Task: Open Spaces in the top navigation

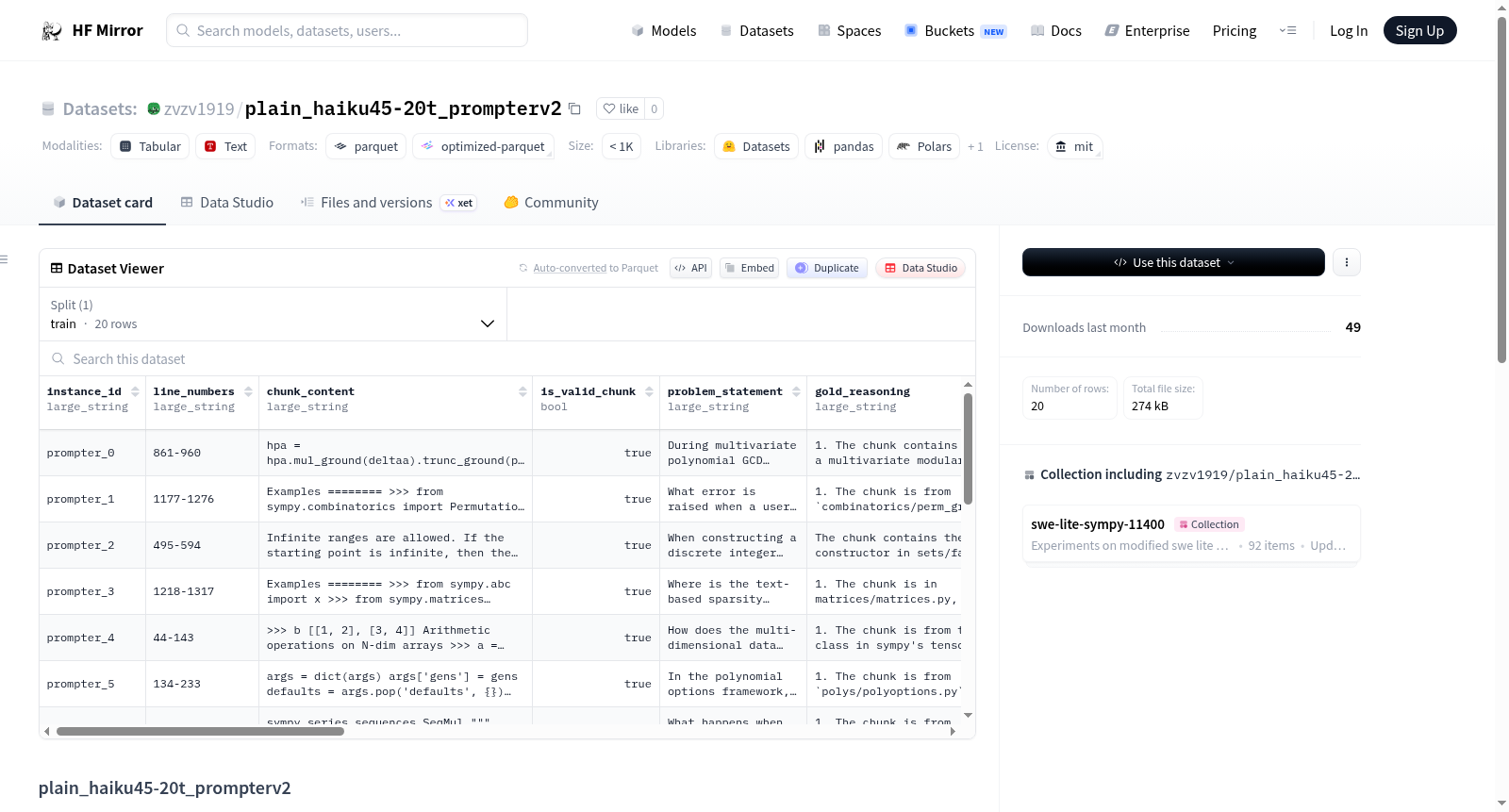Action: pos(850,31)
